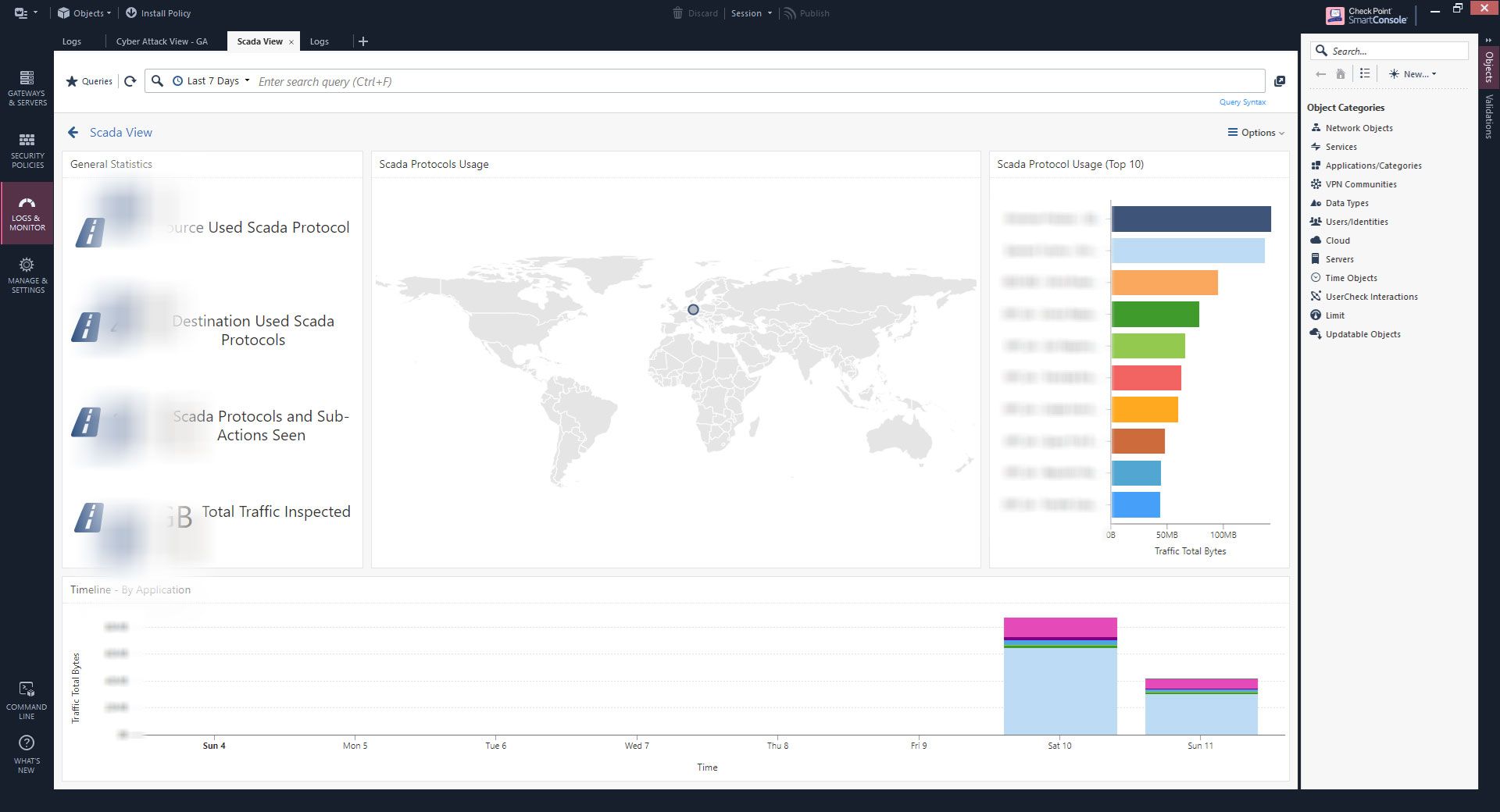Image resolution: width=1500 pixels, height=812 pixels.
Task: Switch to the last Logs tab
Action: [x=319, y=41]
